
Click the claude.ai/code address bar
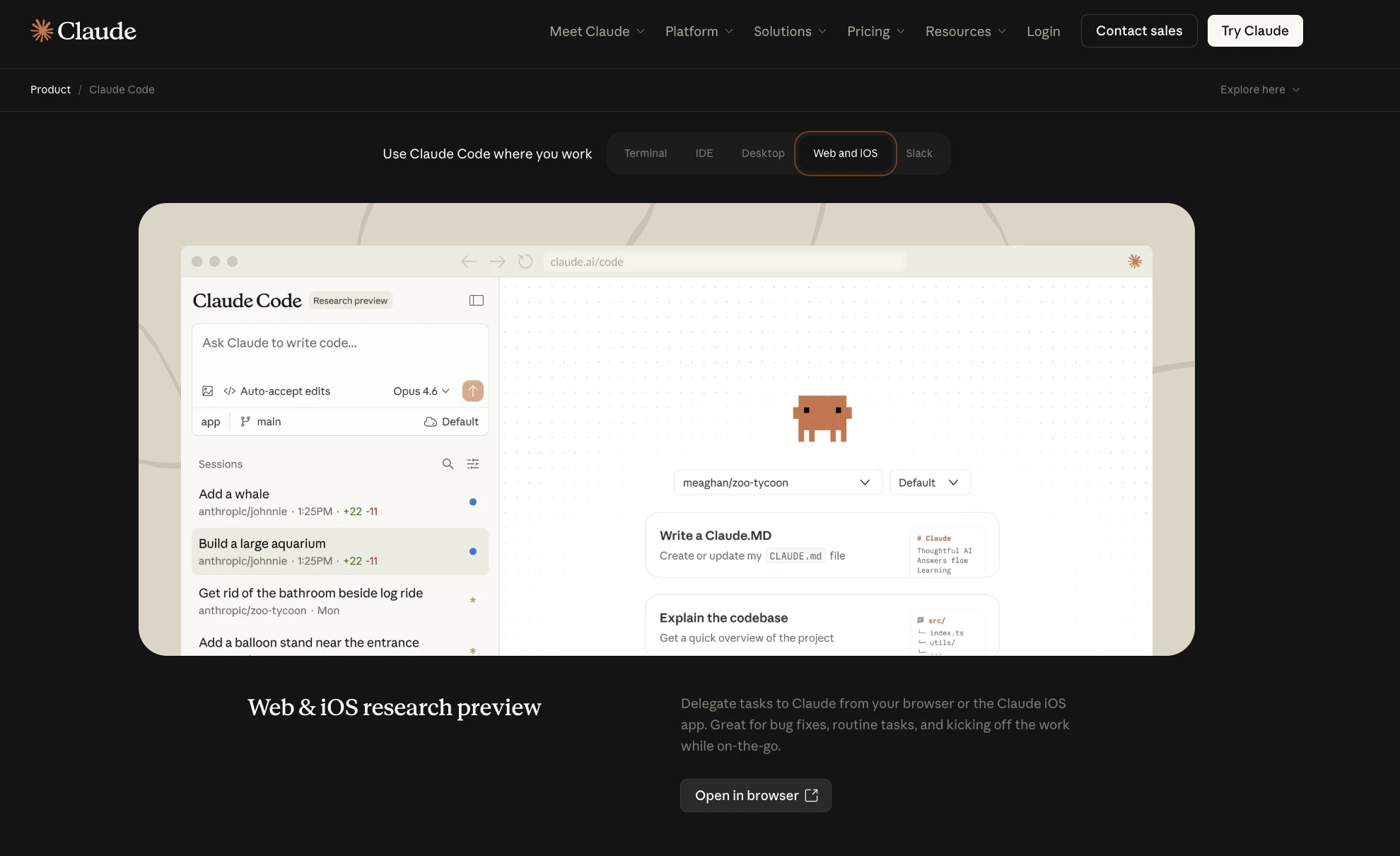724,262
